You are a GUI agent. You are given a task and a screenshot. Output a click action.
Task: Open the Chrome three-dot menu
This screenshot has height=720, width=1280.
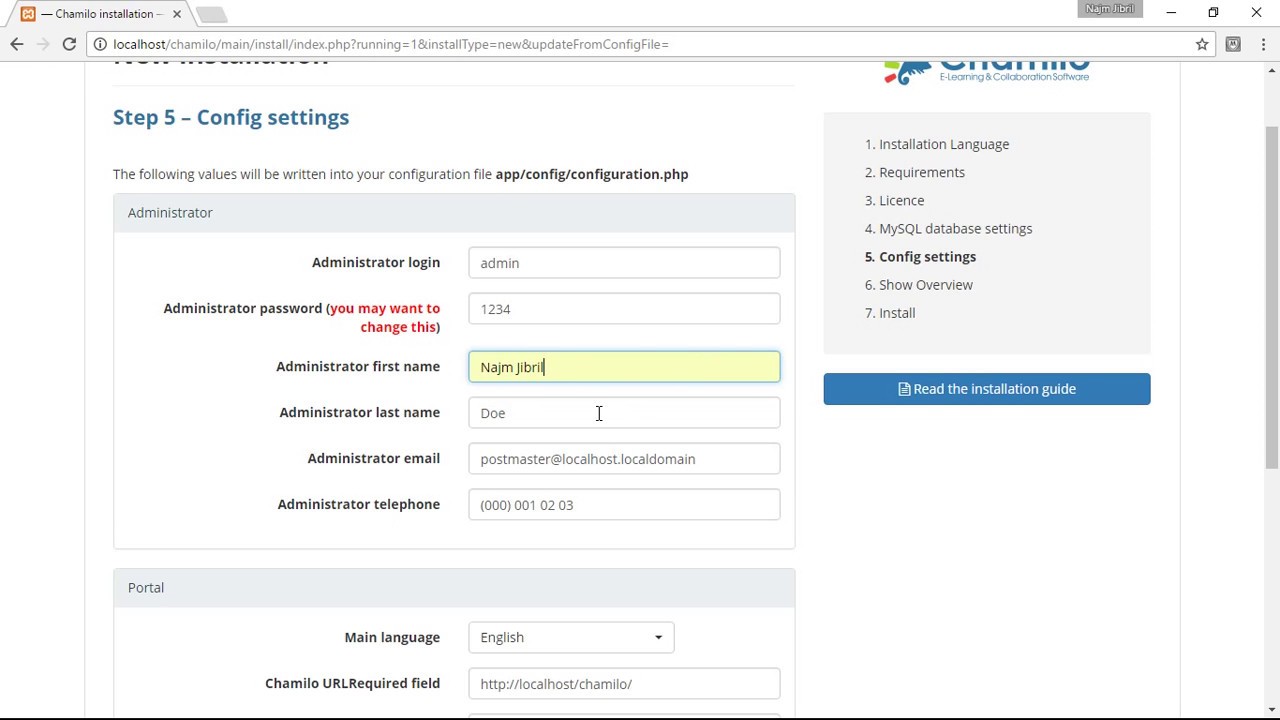point(1262,44)
